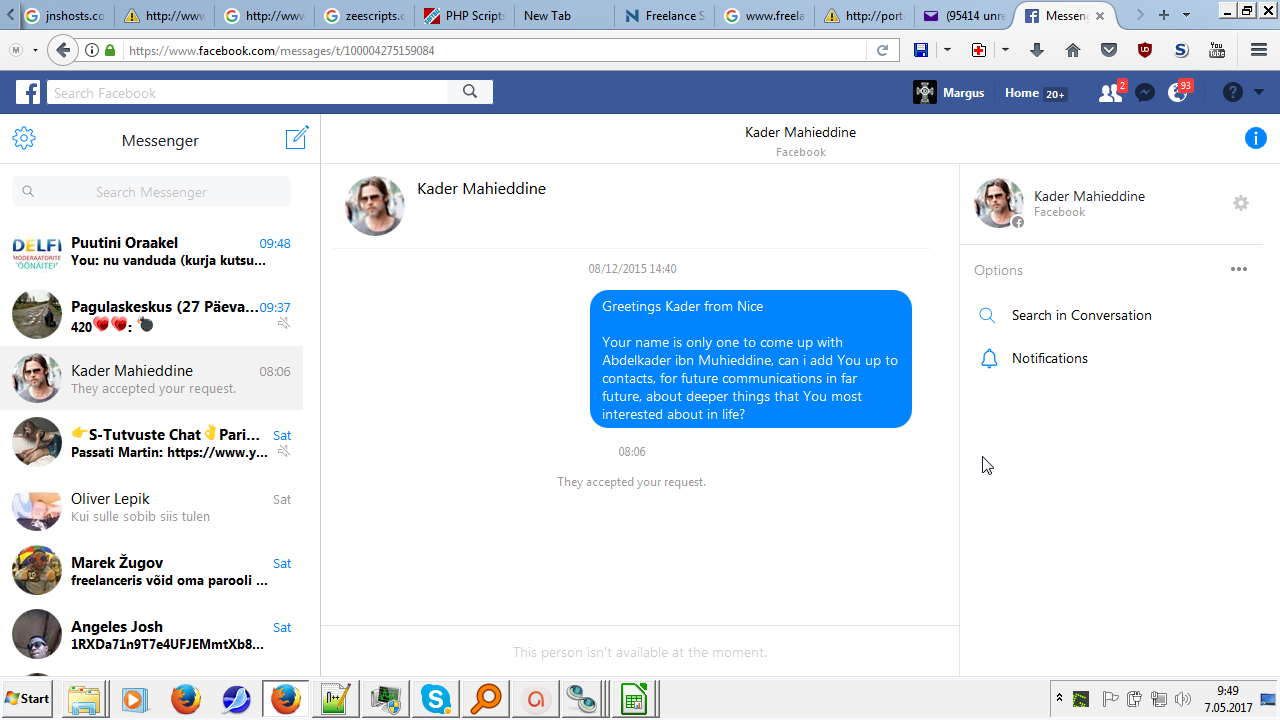
Task: Open the Puutini Oraakel conversation
Action: (151, 251)
